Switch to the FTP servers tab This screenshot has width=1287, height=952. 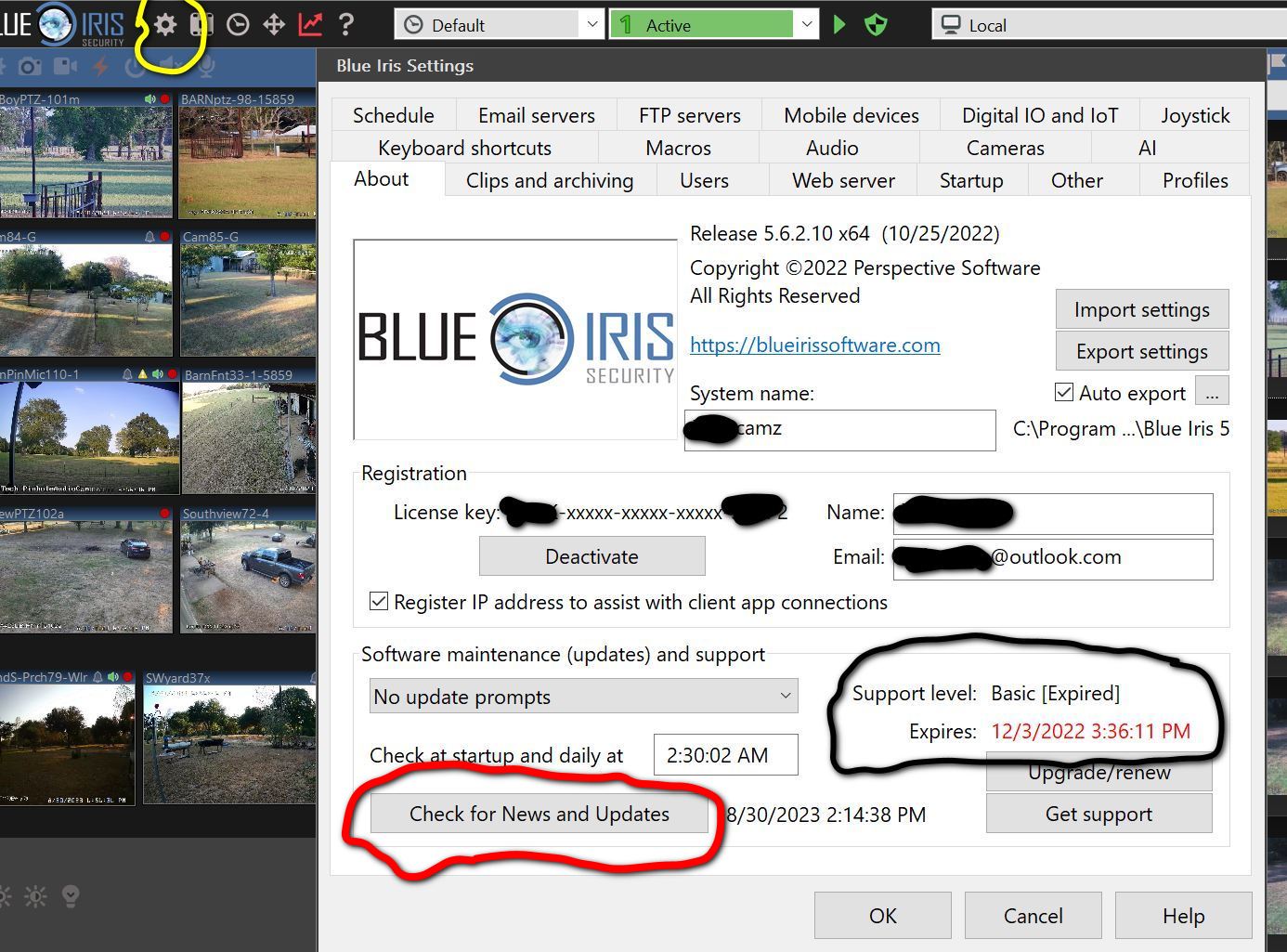(690, 115)
